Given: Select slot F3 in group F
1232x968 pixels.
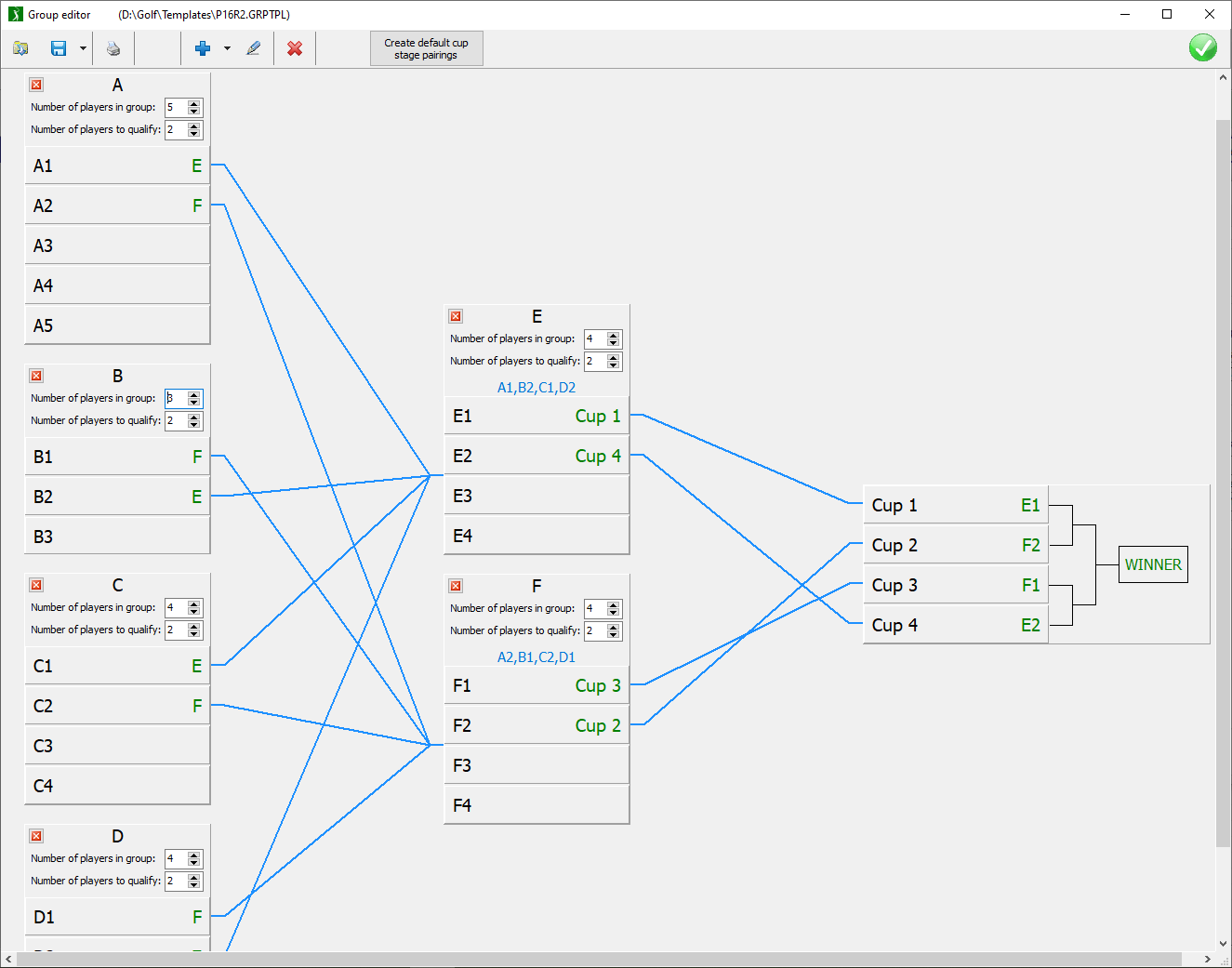Looking at the screenshot, I should tap(537, 765).
